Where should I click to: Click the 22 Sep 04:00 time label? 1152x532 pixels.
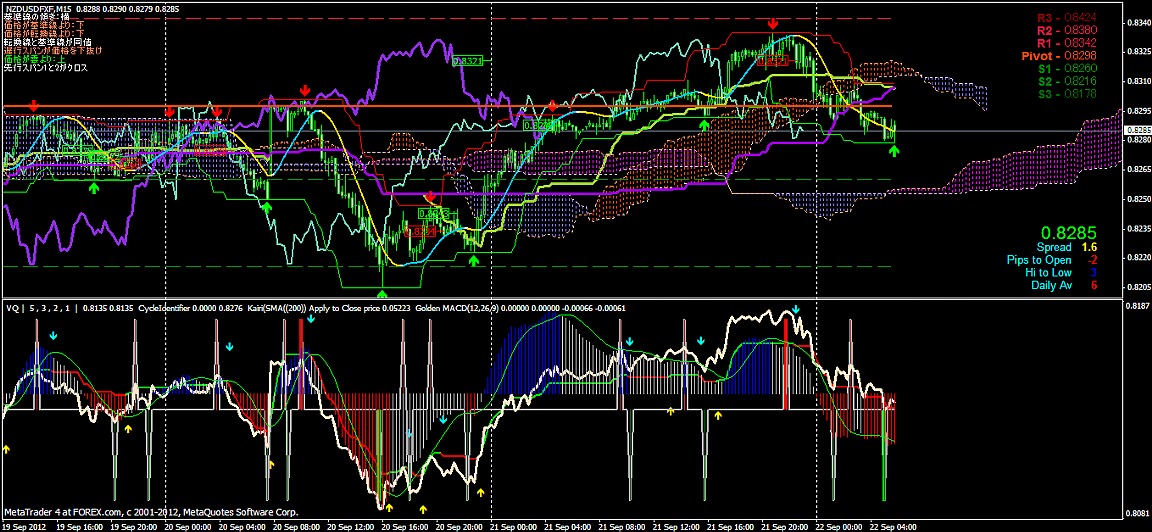[x=895, y=527]
